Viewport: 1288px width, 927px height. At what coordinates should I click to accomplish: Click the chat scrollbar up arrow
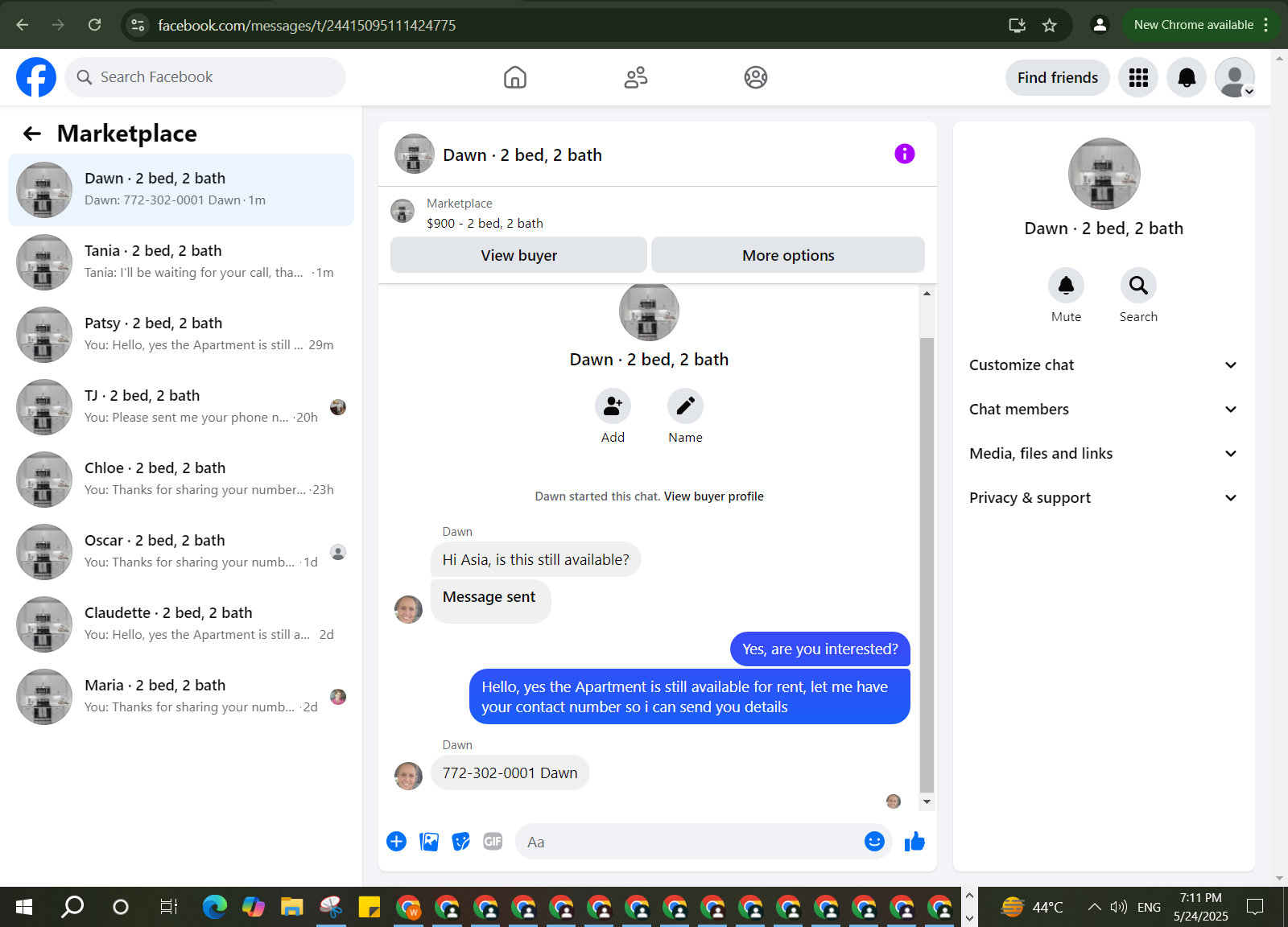[x=927, y=294]
